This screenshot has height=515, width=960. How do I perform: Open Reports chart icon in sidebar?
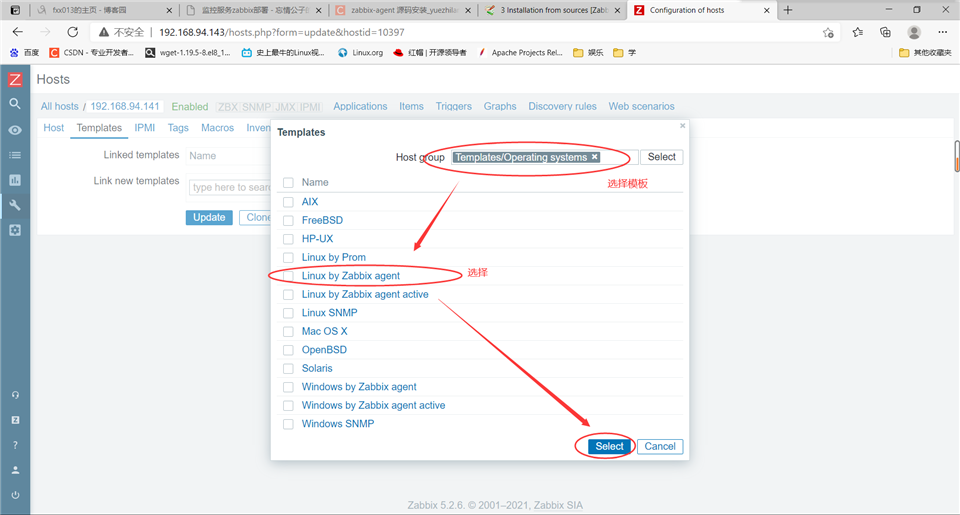[x=15, y=180]
